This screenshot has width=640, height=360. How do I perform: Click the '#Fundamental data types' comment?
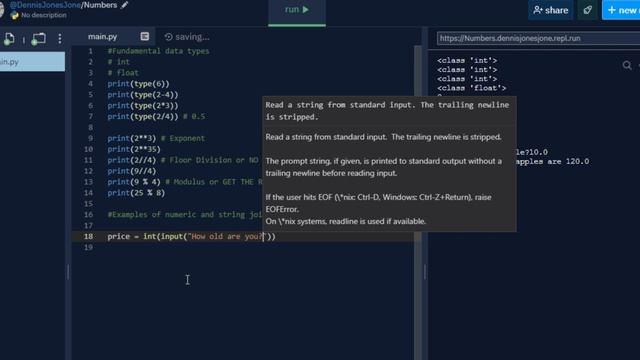coord(158,51)
